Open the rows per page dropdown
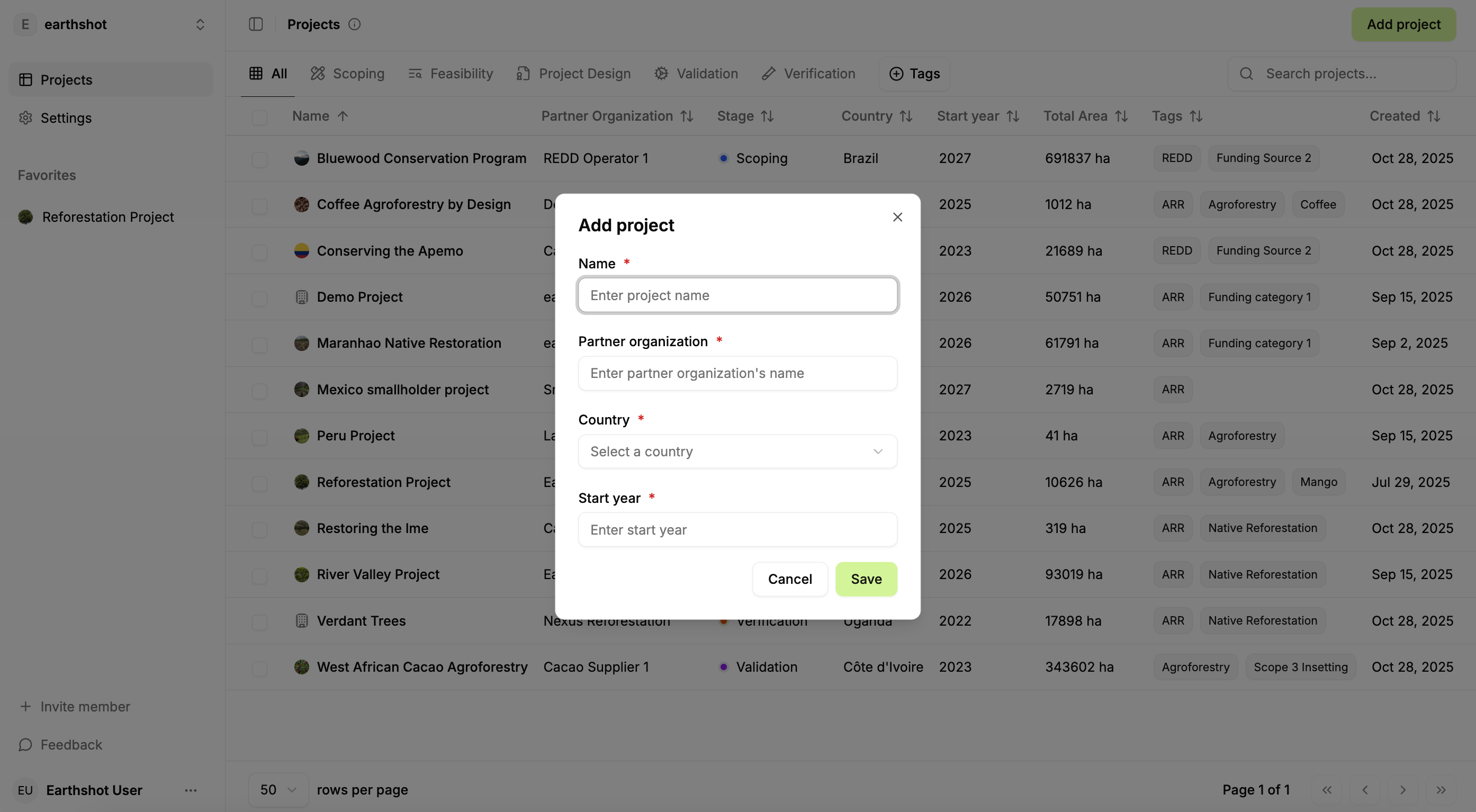 (x=278, y=790)
